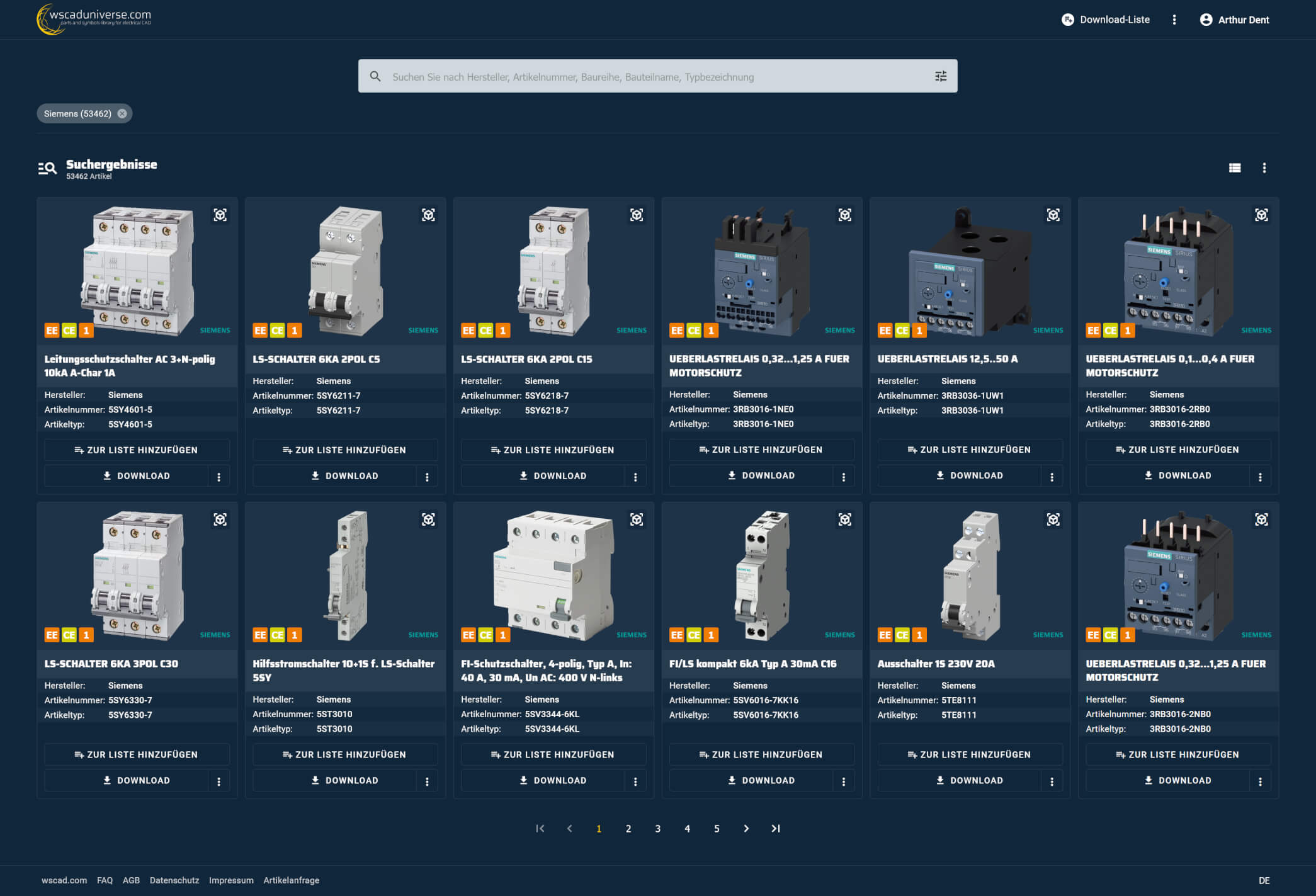
Task: Go to results page 3
Action: tap(657, 829)
